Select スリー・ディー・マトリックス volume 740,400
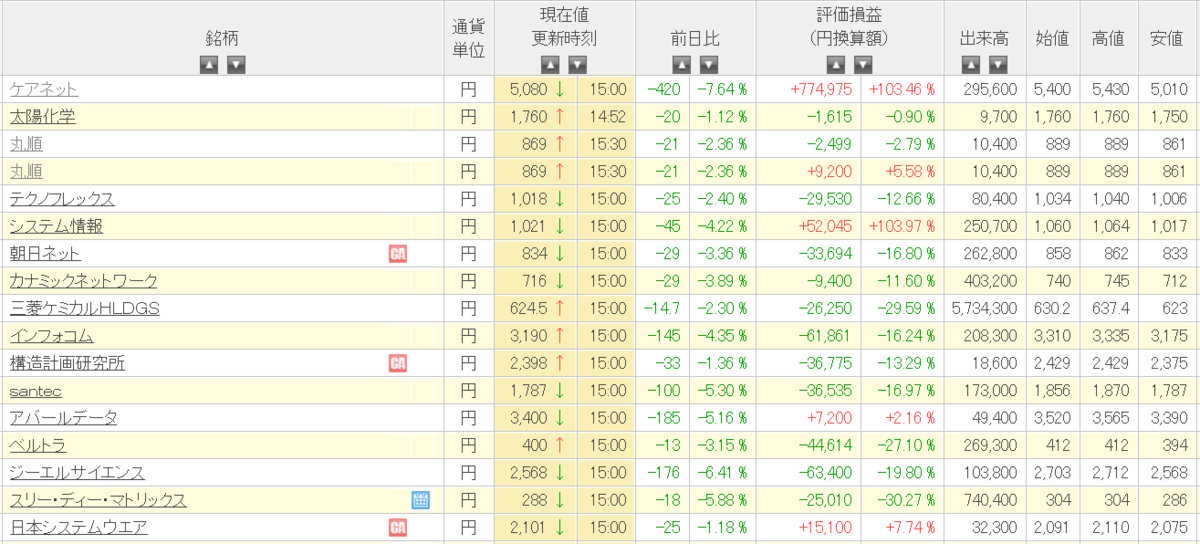Image resolution: width=1200 pixels, height=544 pixels. pos(989,500)
